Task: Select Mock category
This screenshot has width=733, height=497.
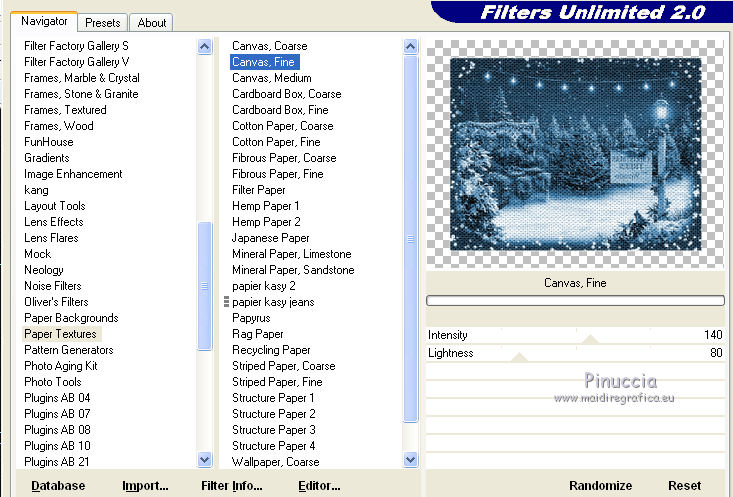Action: pyautogui.click(x=37, y=254)
